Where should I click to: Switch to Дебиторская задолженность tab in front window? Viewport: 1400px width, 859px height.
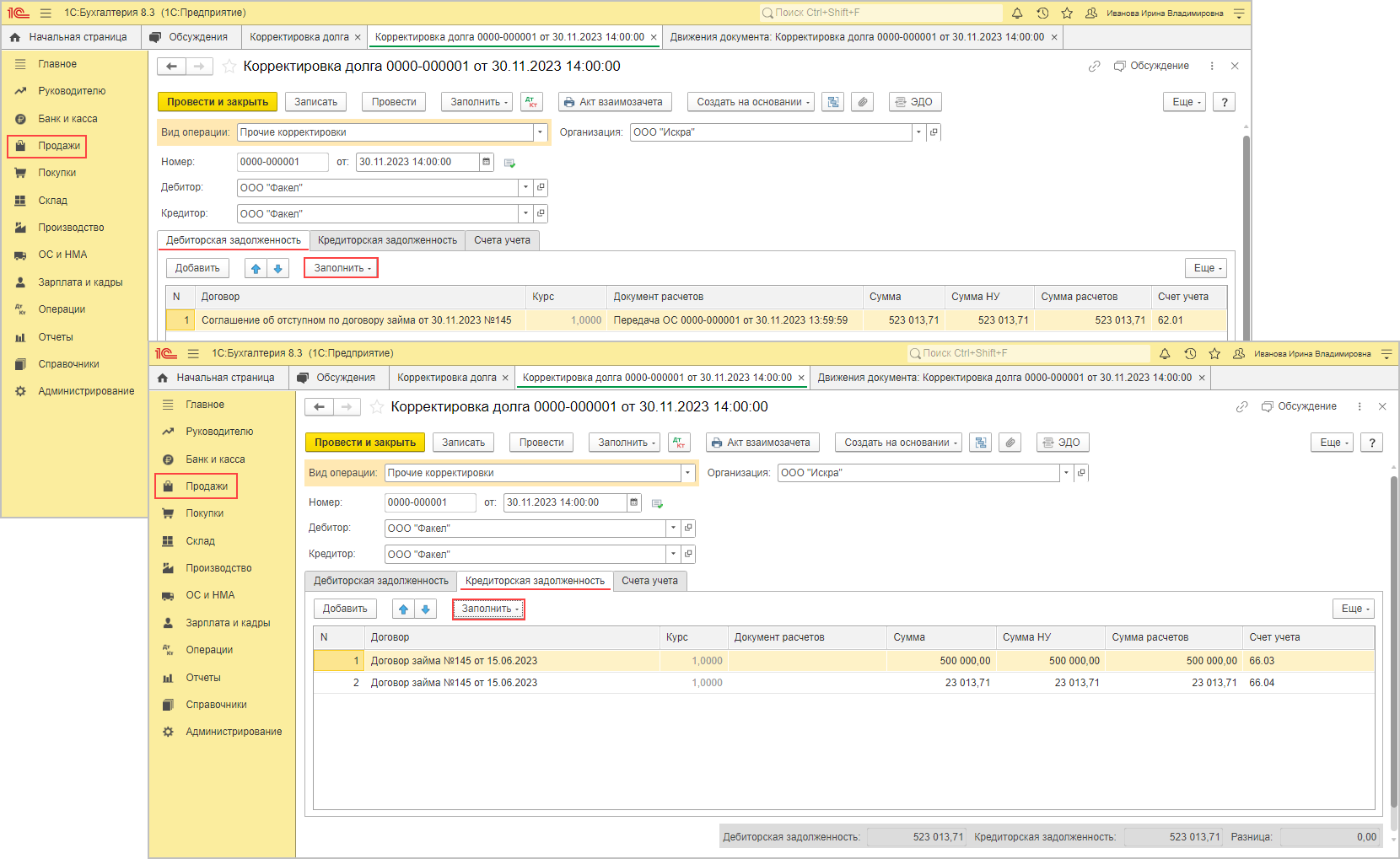pos(381,581)
